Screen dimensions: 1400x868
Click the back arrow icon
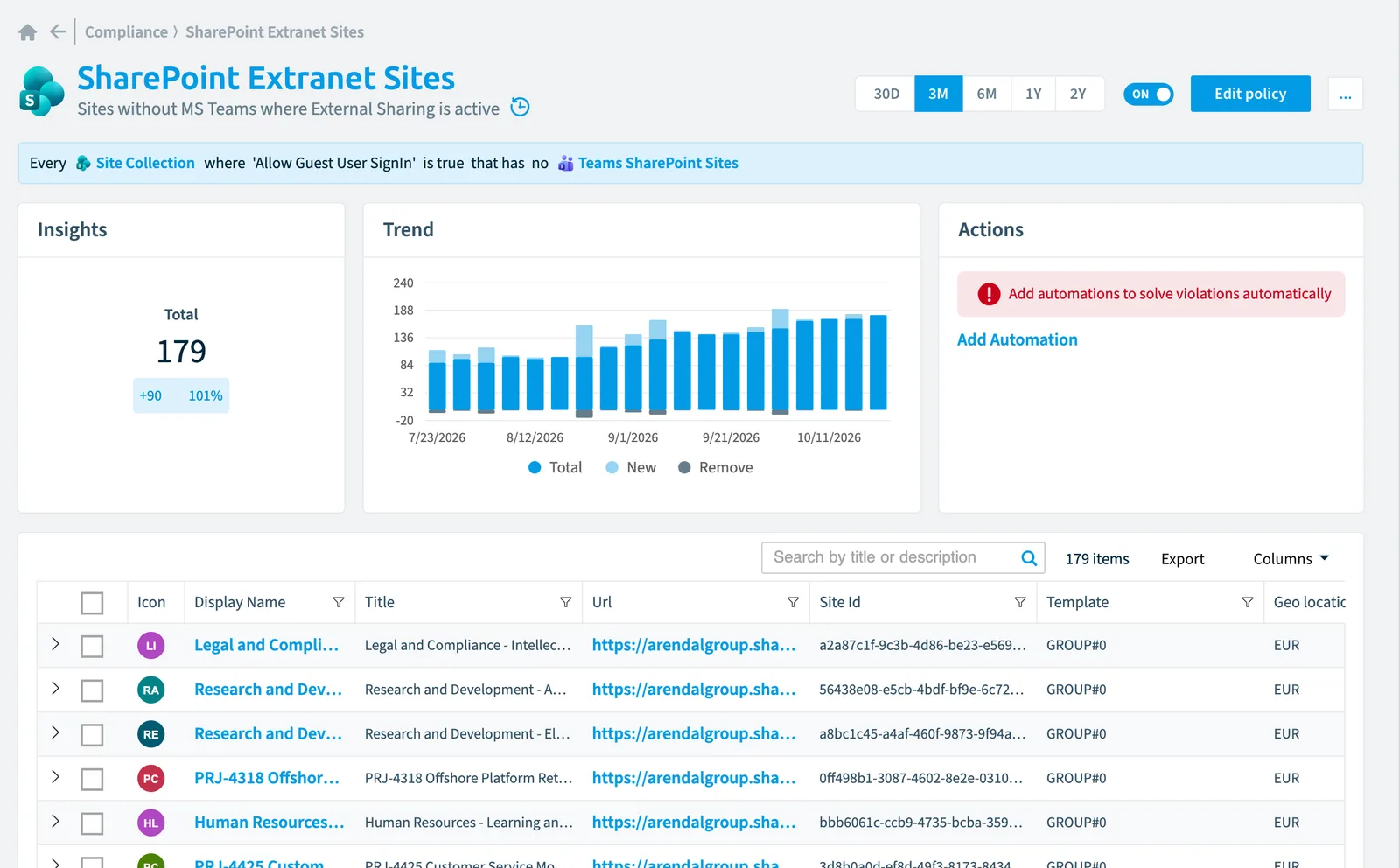click(x=58, y=32)
